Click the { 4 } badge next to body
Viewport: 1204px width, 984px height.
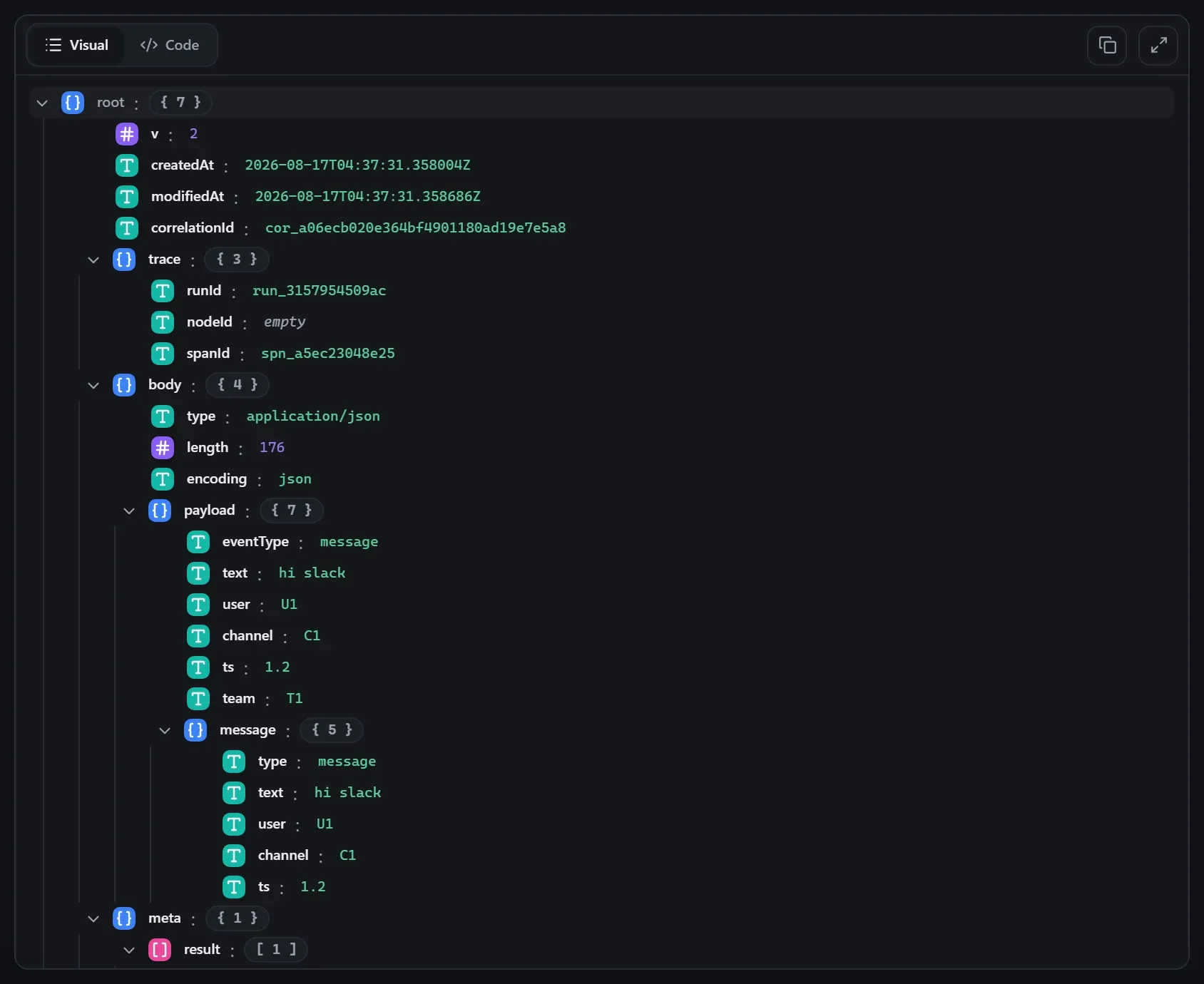point(238,385)
